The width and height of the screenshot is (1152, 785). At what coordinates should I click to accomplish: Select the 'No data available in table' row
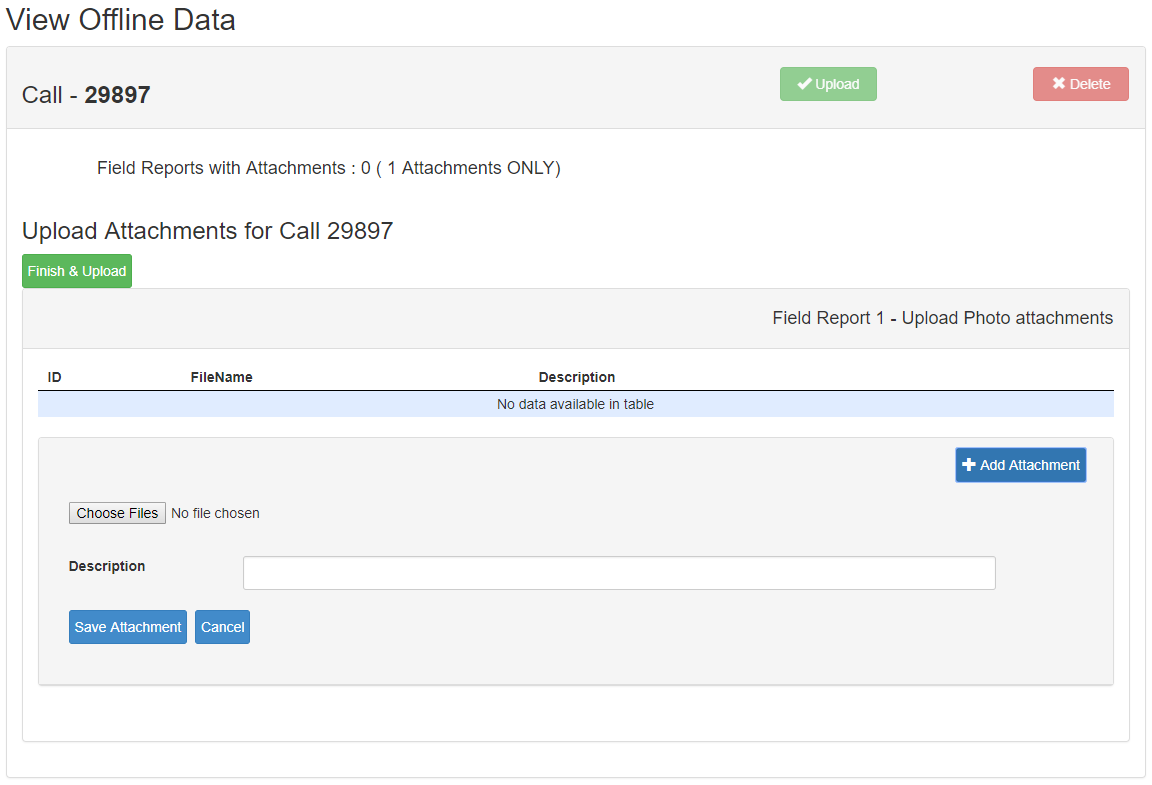(x=575, y=404)
